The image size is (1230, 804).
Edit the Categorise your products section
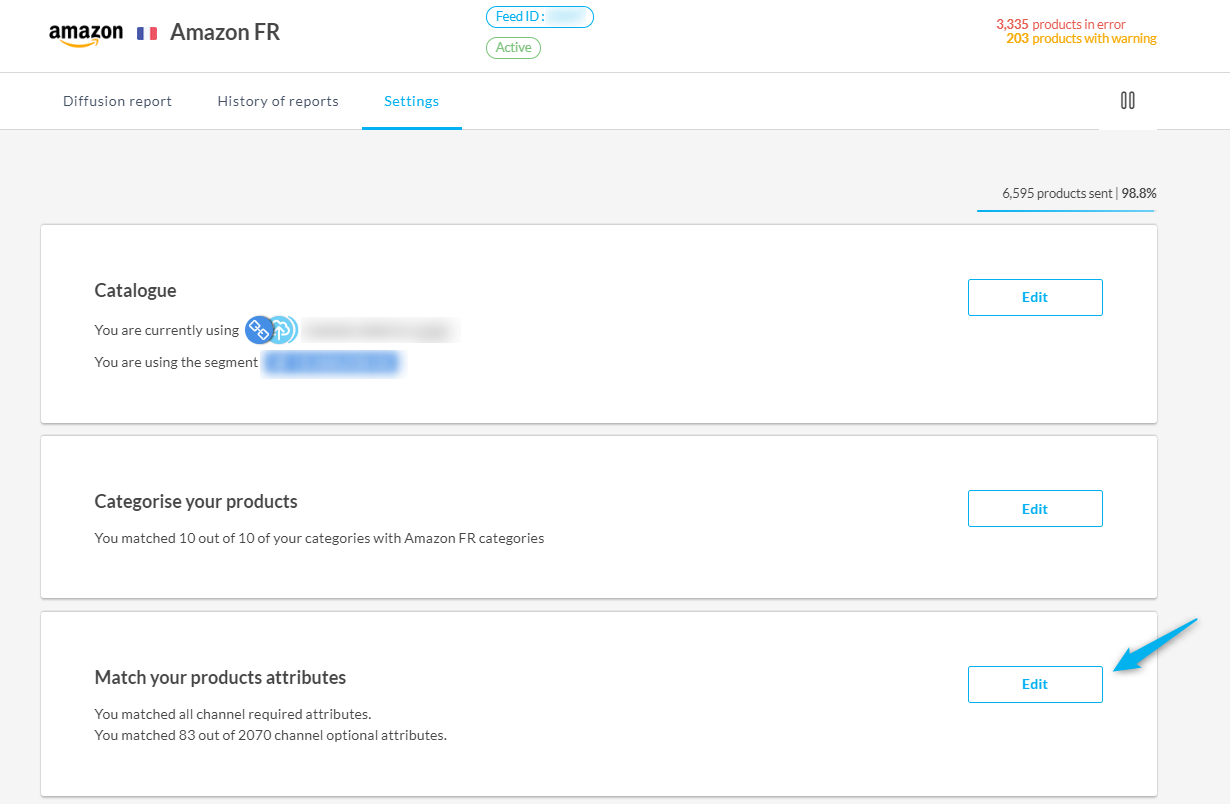point(1034,508)
